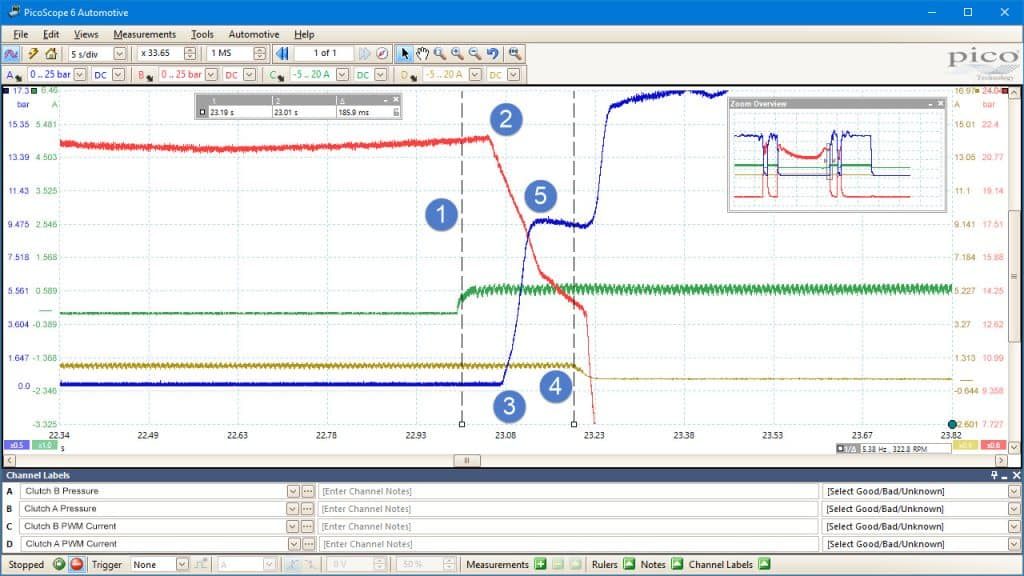Screen dimensions: 1024x576
Task: Click the Channel A axis scaling button
Action: pos(16,445)
